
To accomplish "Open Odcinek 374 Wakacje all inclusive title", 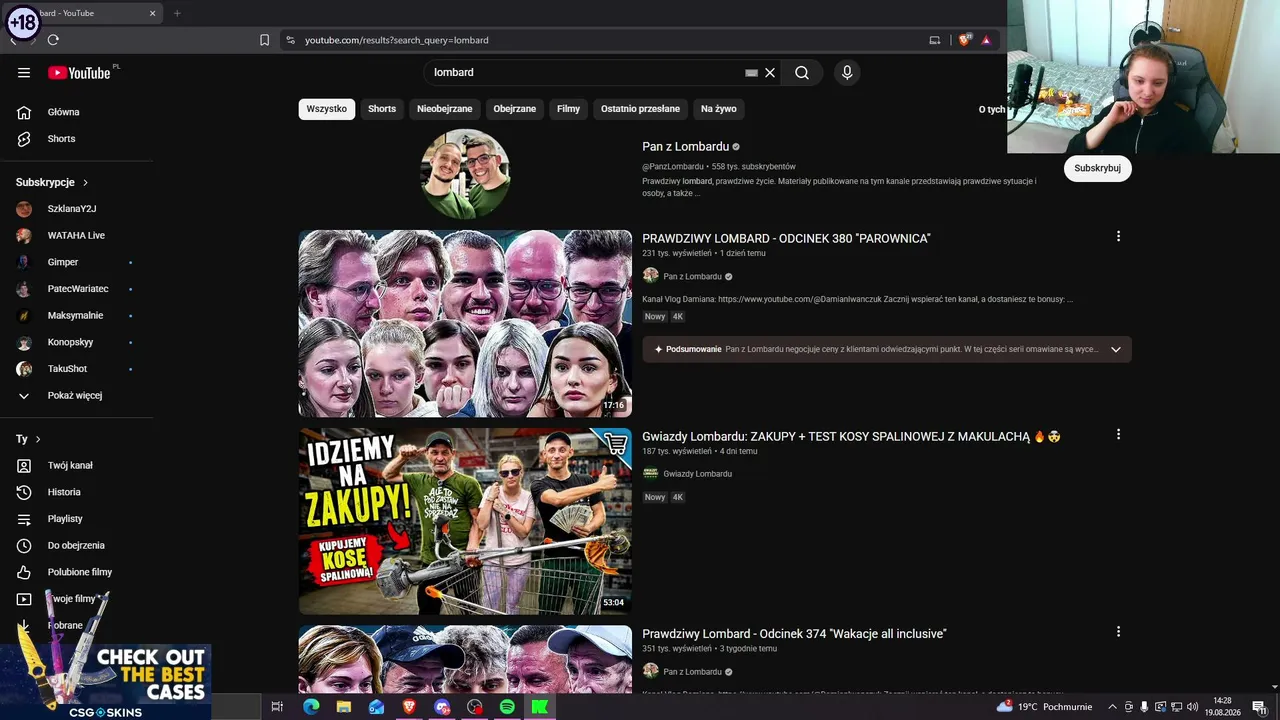I will point(794,634).
